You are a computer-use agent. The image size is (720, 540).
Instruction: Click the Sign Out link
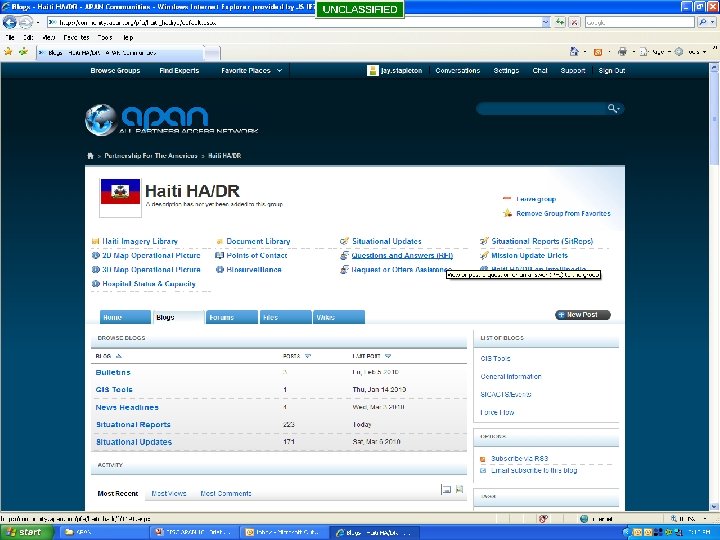[612, 71]
